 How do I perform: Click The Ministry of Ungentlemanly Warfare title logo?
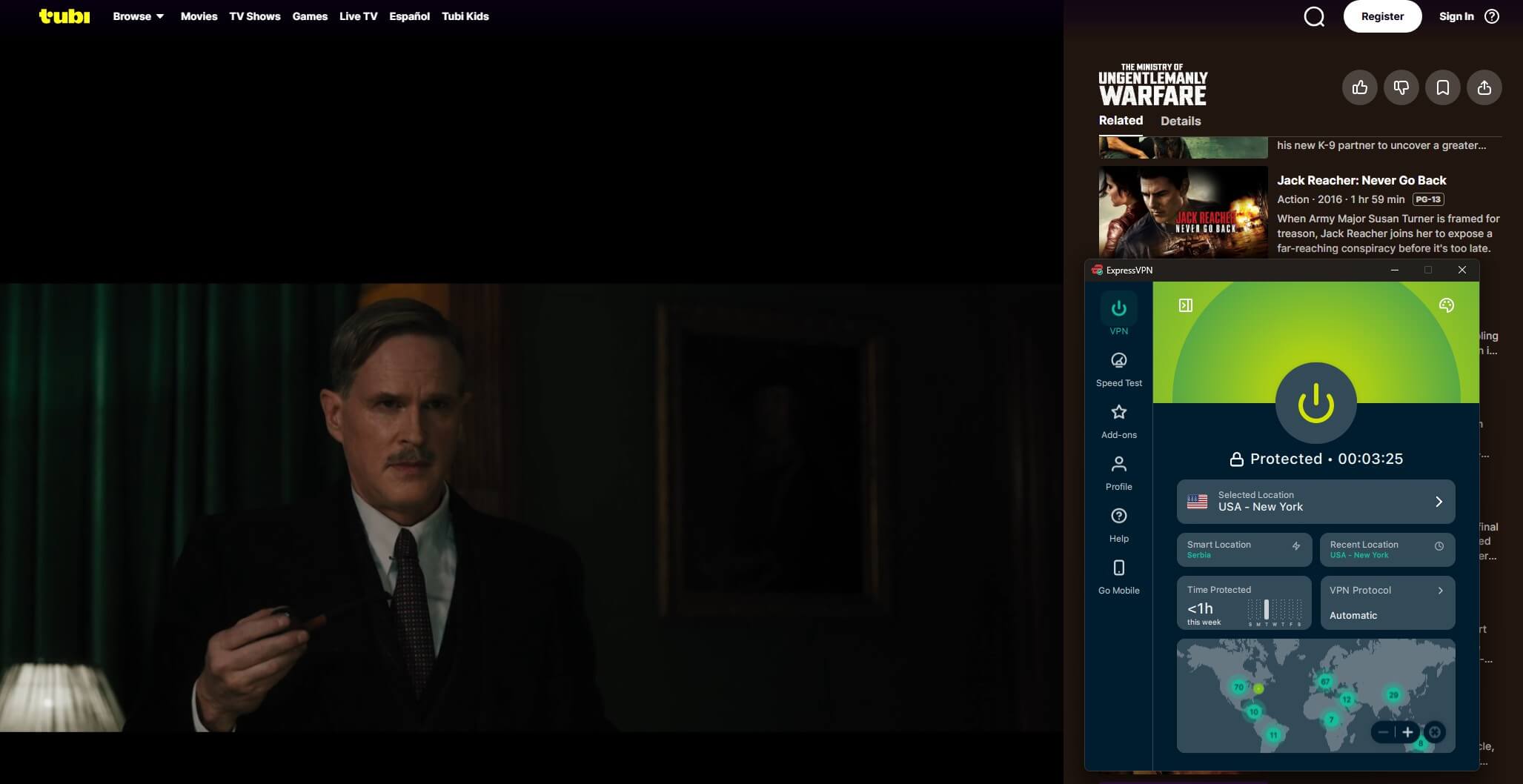coord(1153,84)
